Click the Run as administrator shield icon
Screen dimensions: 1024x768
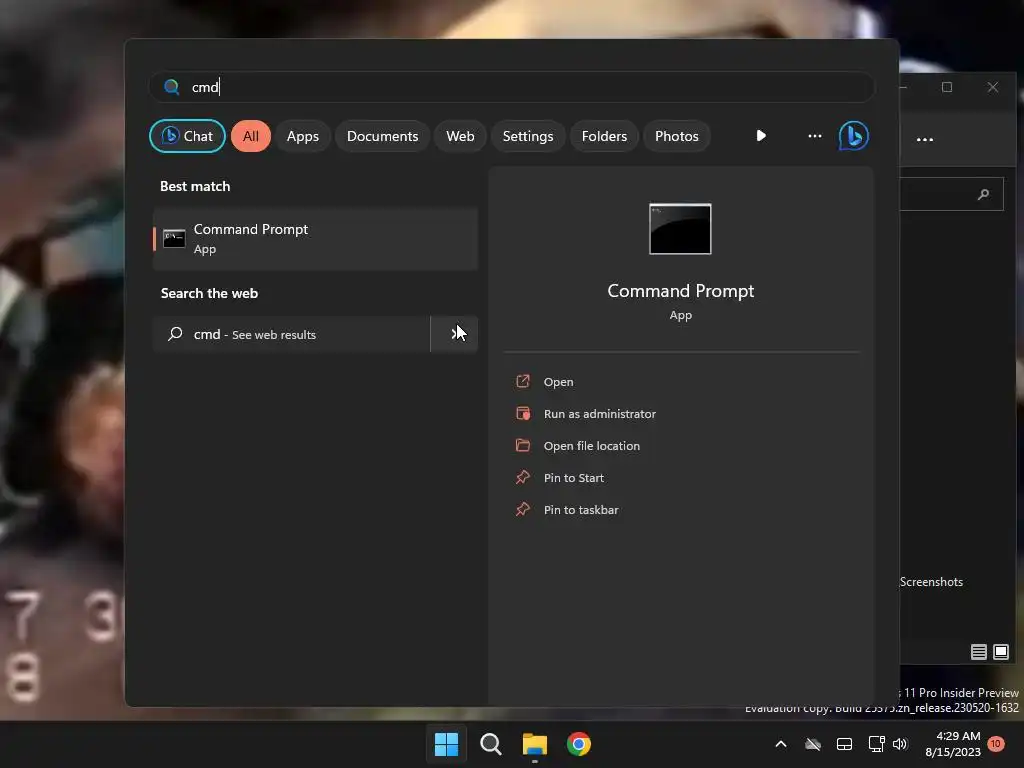(523, 413)
